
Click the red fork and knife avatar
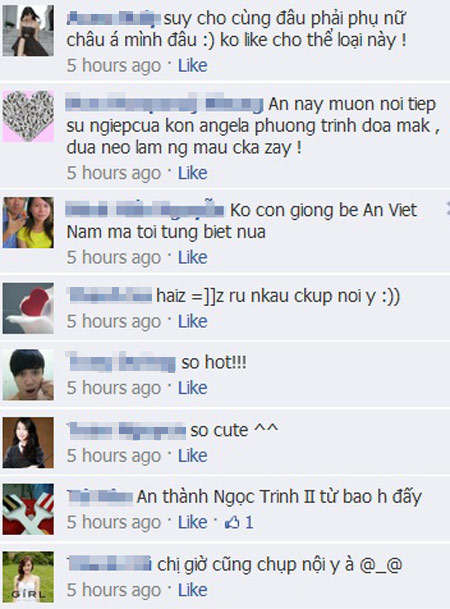click(x=28, y=509)
